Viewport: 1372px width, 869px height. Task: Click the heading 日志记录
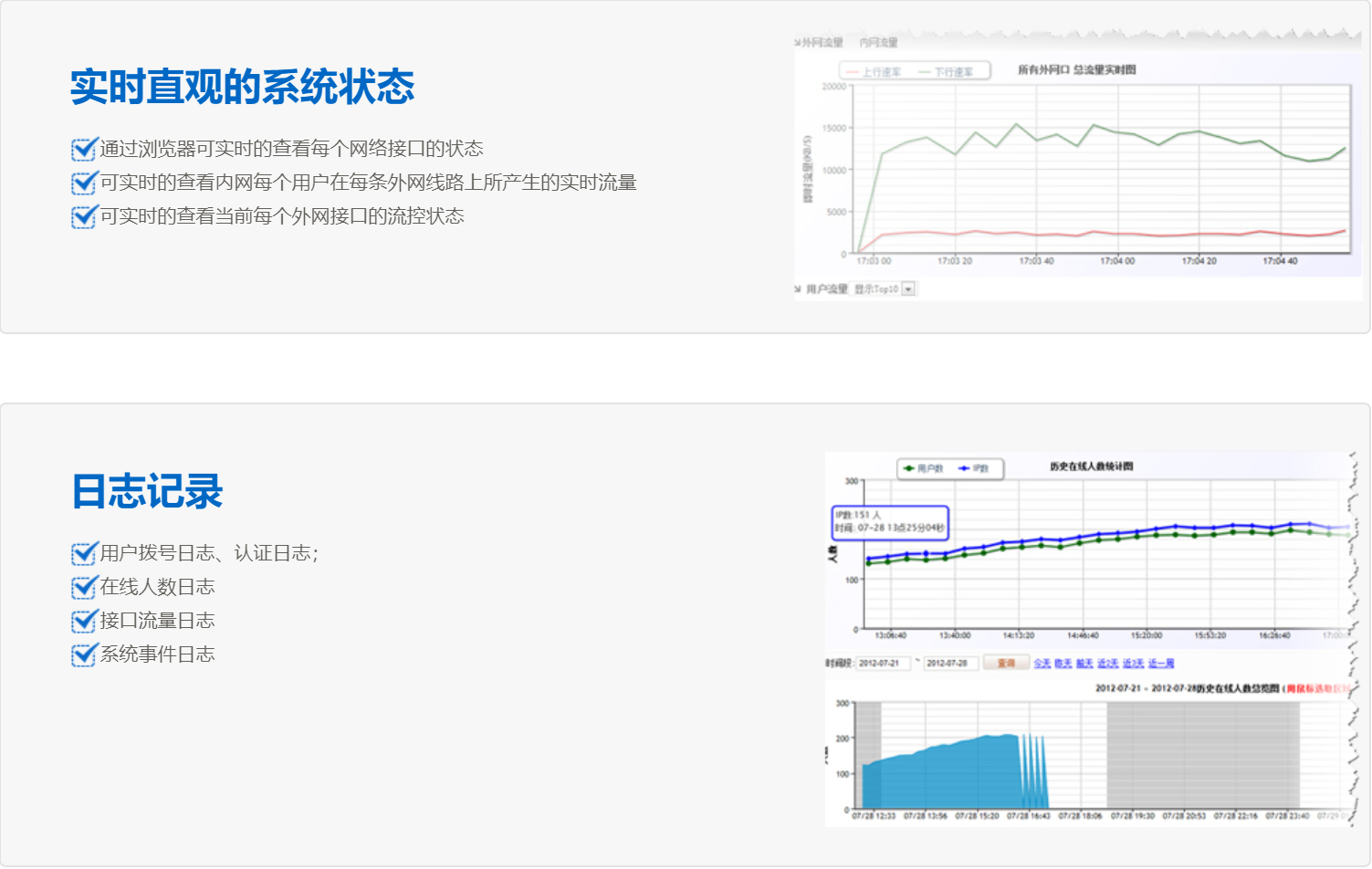coord(147,491)
